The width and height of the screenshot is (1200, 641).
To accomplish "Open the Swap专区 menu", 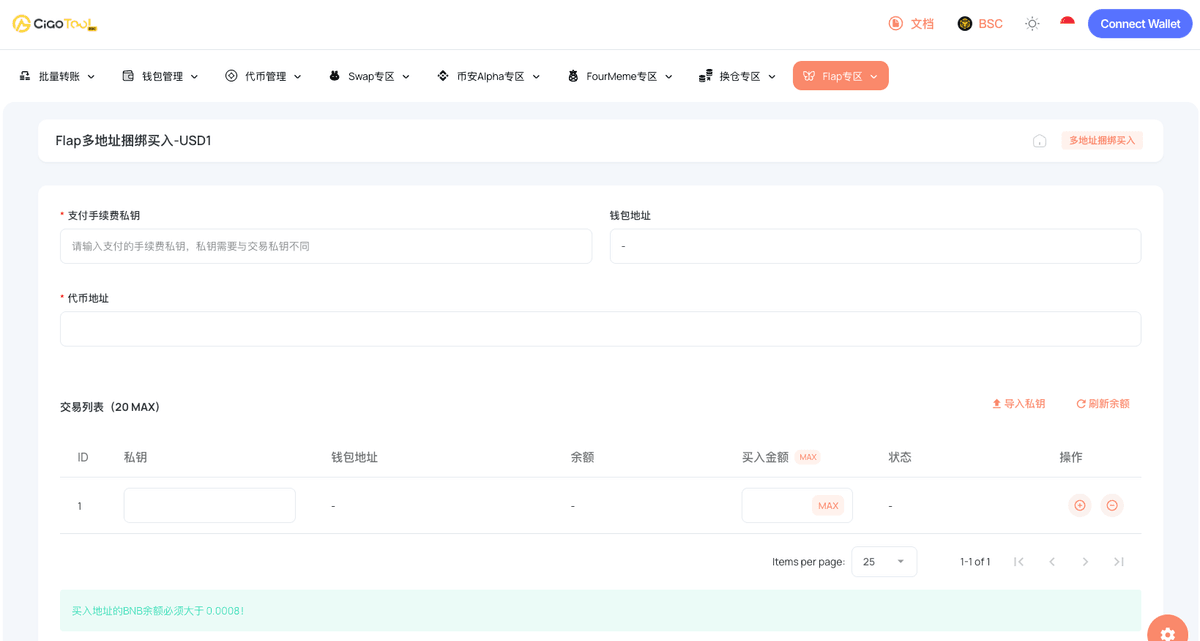I will tap(370, 76).
